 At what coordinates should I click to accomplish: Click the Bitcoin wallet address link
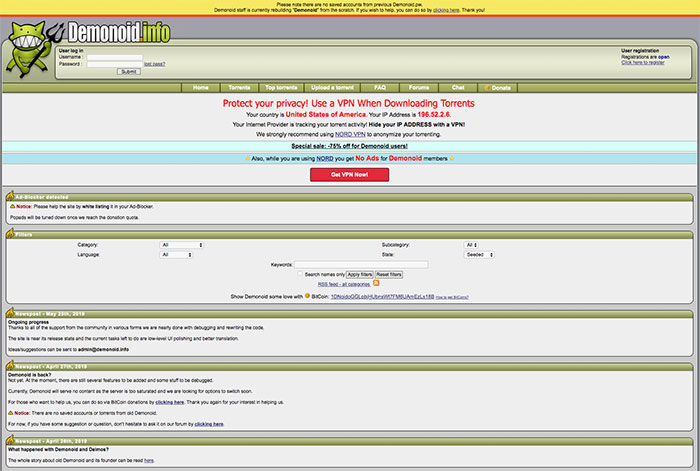click(382, 296)
